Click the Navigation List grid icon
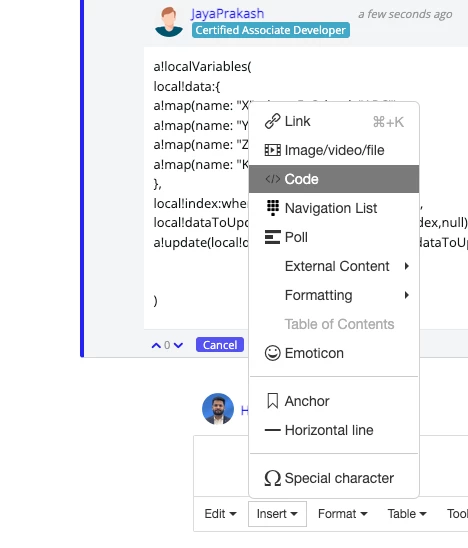 pos(273,208)
